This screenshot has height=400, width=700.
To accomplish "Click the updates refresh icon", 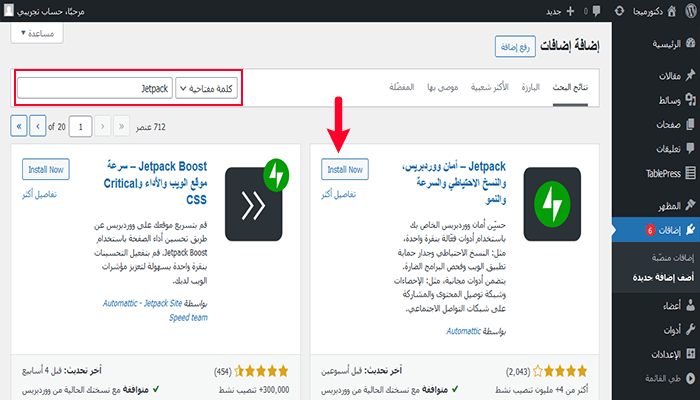I will click(x=619, y=11).
